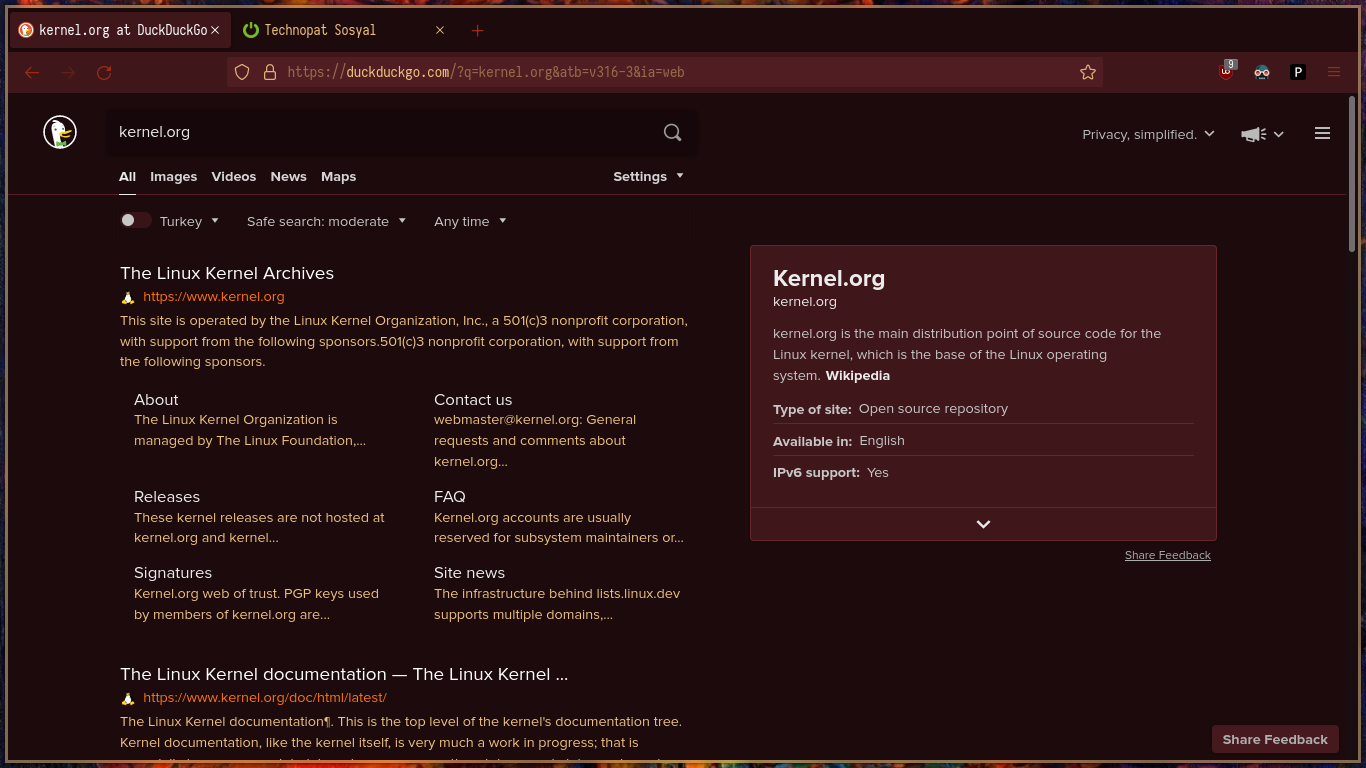Bookmark this page with the star icon

pos(1088,72)
